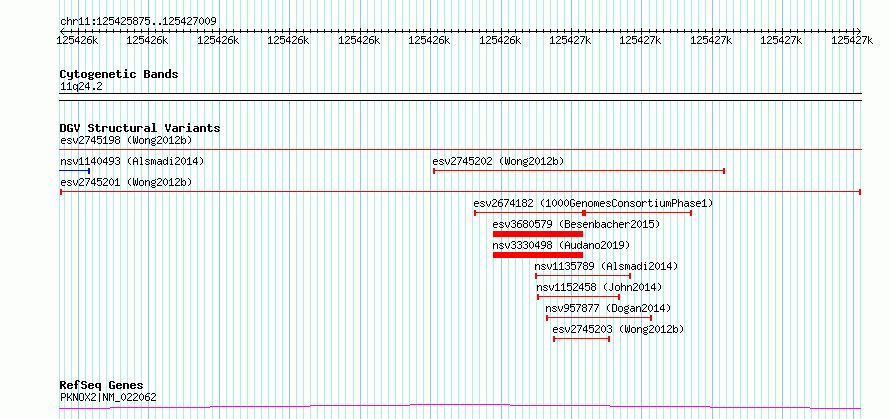The height and width of the screenshot is (419, 890).
Task: Open the RefSeq Genes track title
Action: click(x=101, y=386)
